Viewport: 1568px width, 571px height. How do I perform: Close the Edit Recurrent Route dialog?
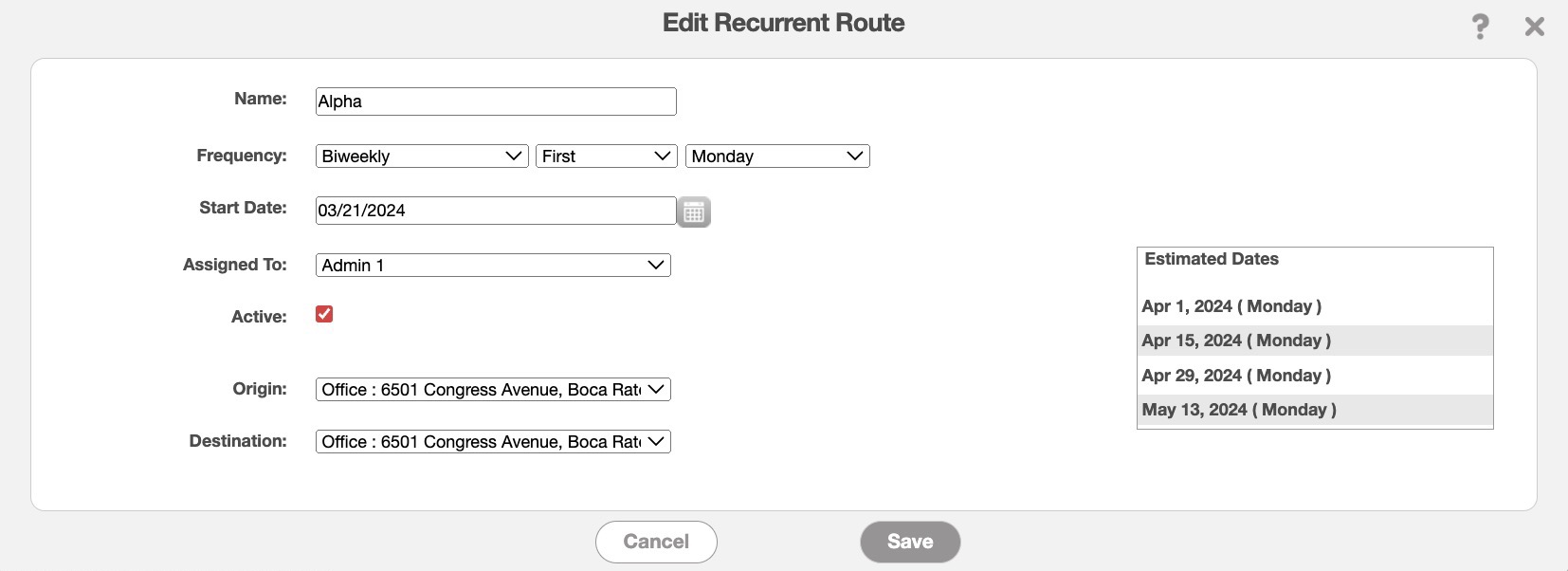tap(1534, 27)
